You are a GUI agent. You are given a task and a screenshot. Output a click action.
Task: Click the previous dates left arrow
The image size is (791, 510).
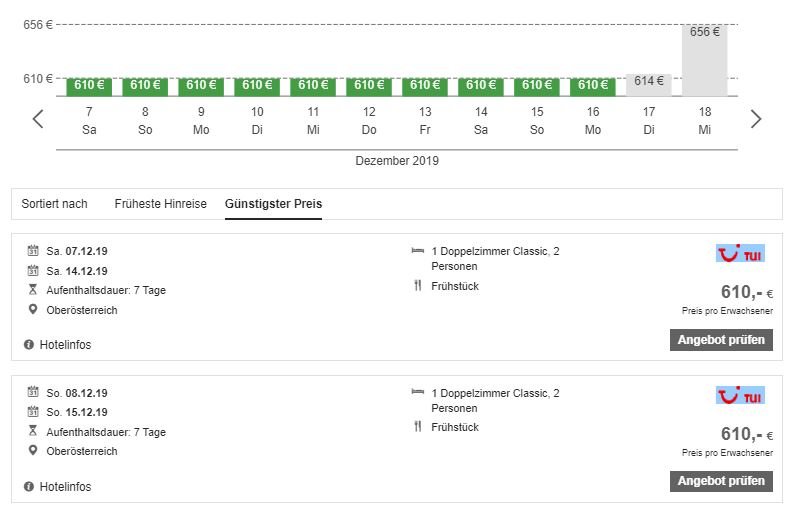(38, 119)
